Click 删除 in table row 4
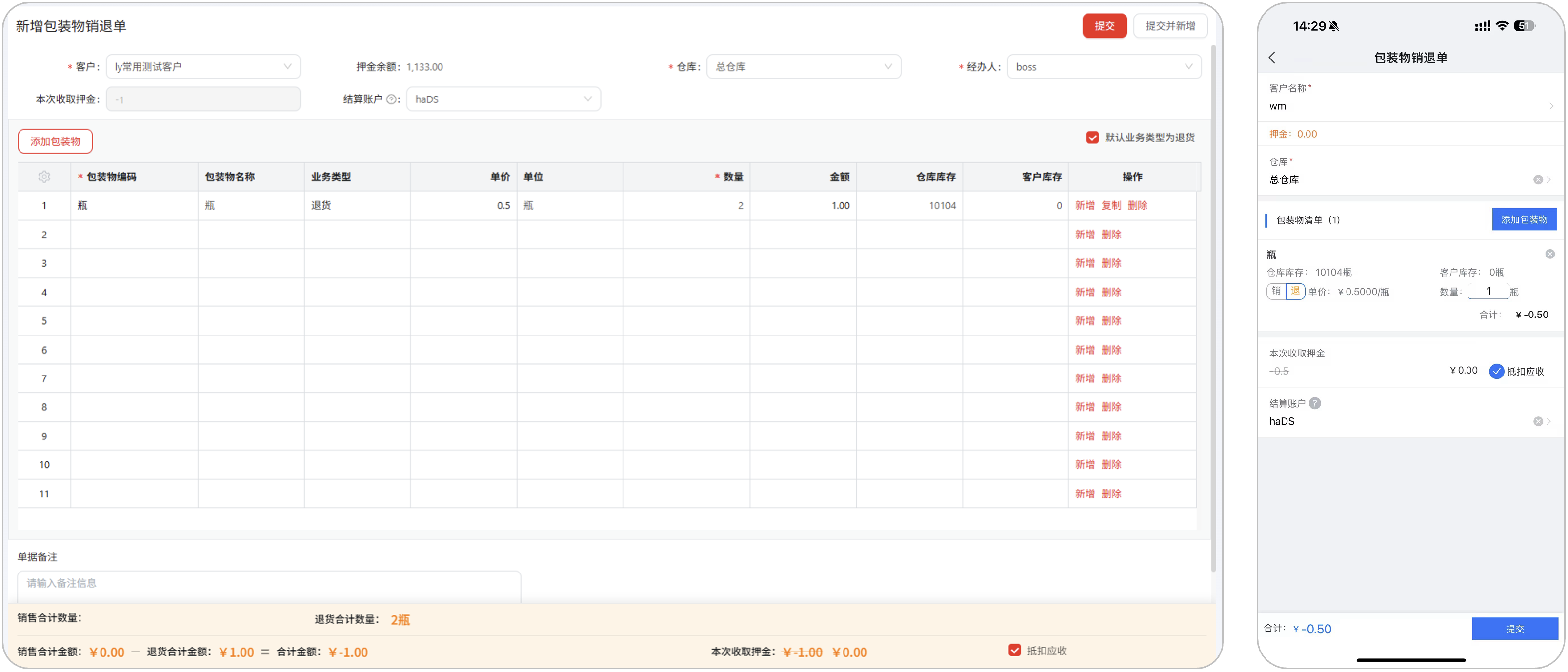Image resolution: width=1568 pixels, height=672 pixels. coord(1111,292)
